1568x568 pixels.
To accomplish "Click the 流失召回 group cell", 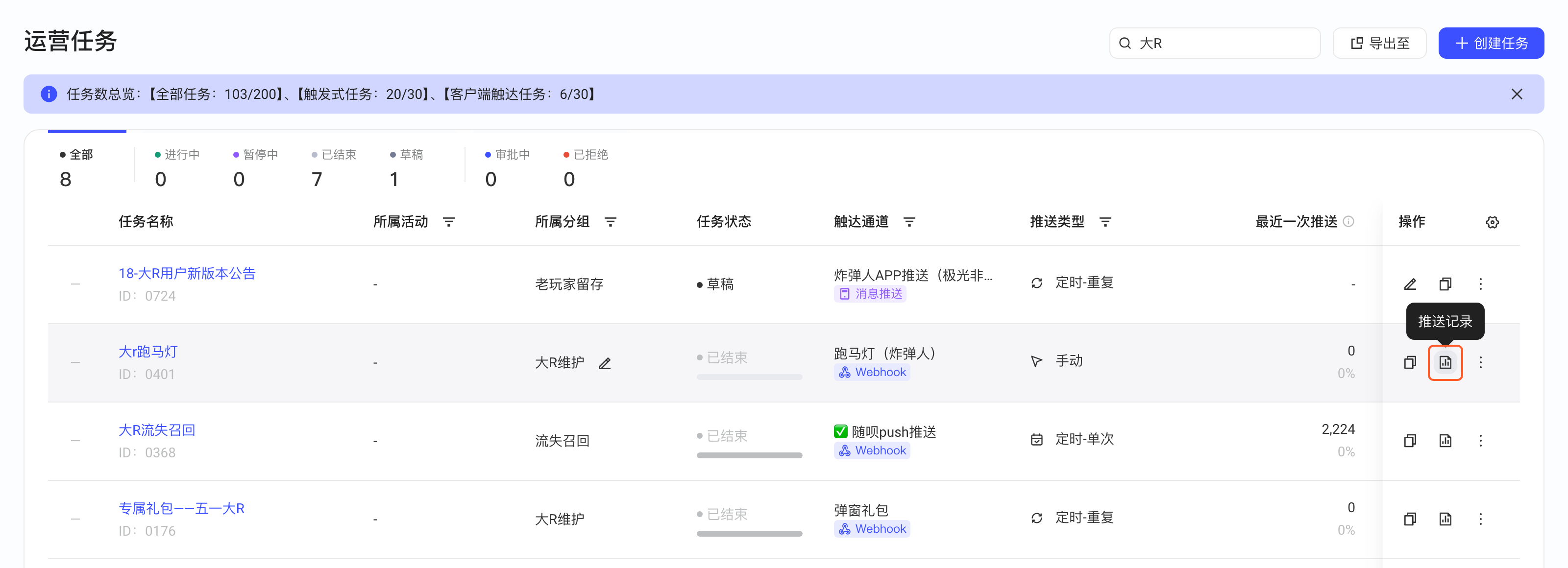I will click(x=562, y=441).
